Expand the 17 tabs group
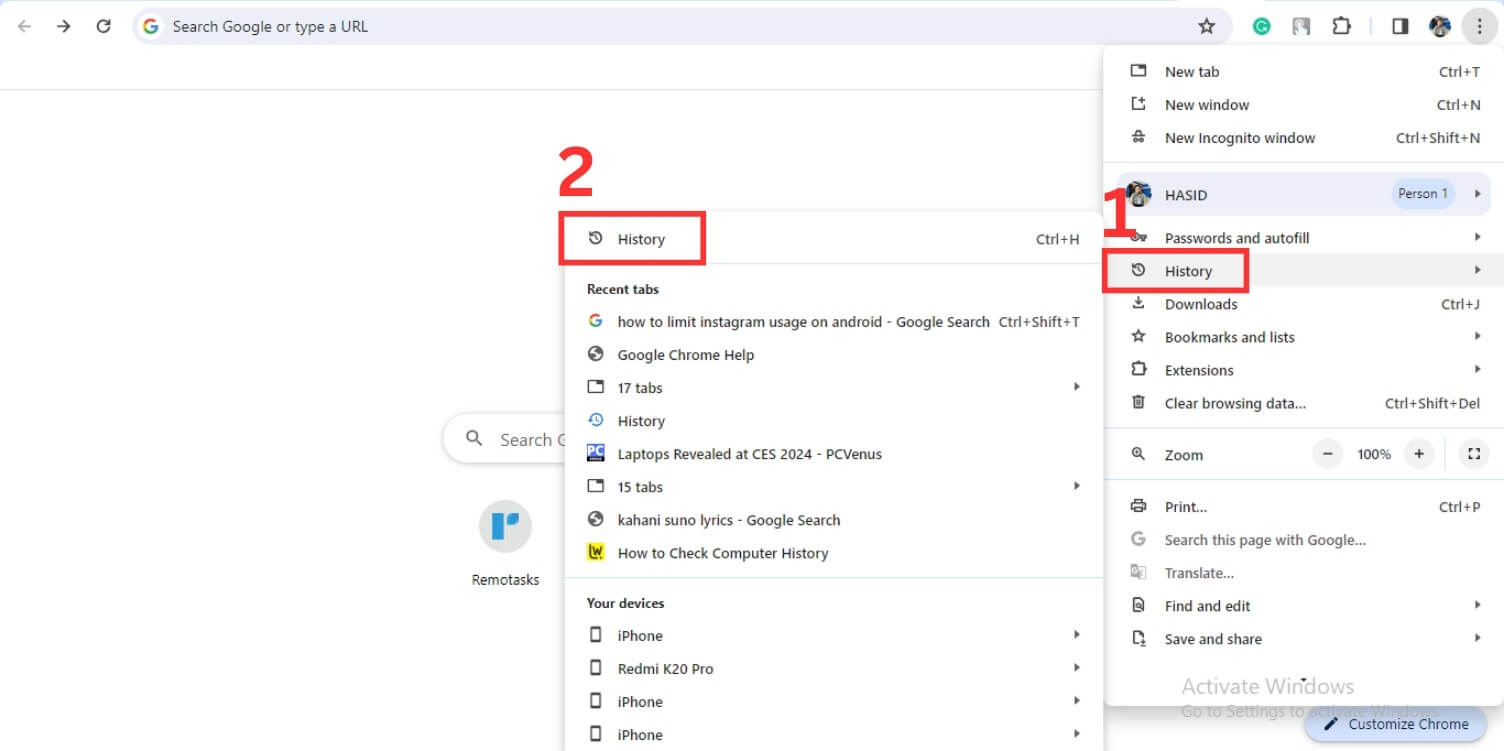 [833, 388]
